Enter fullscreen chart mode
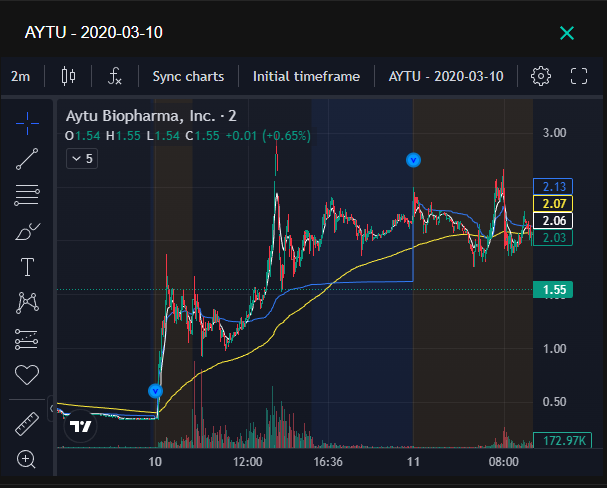The height and width of the screenshot is (488, 607). (579, 76)
